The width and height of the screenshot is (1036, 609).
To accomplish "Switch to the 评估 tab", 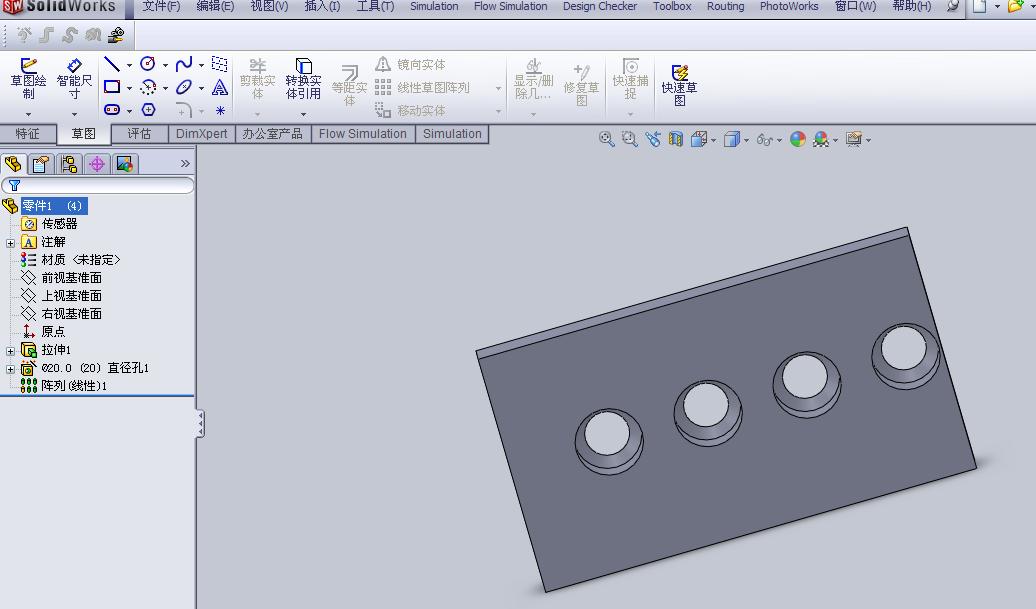I will pyautogui.click(x=139, y=133).
